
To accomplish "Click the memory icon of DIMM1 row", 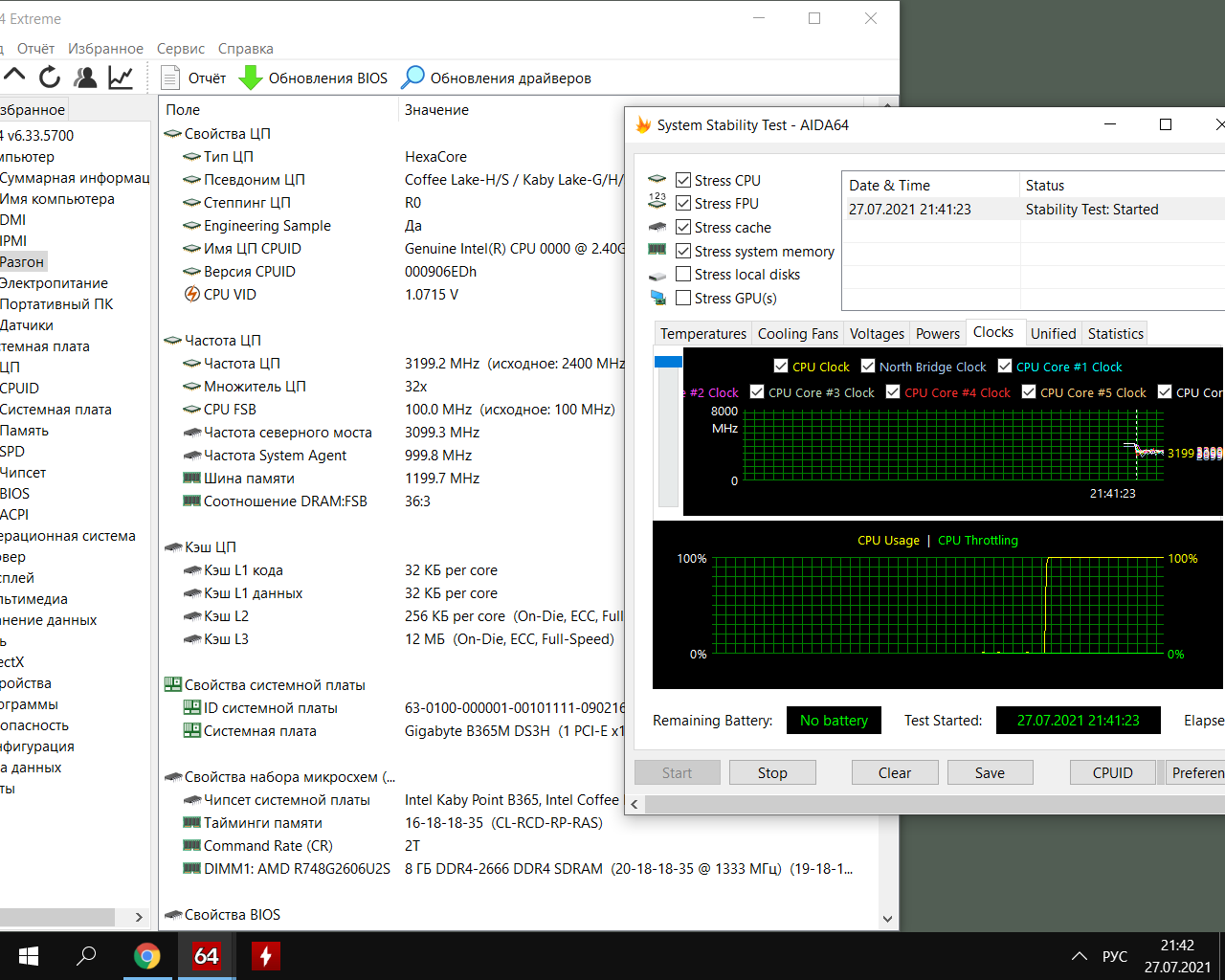I will pyautogui.click(x=191, y=868).
